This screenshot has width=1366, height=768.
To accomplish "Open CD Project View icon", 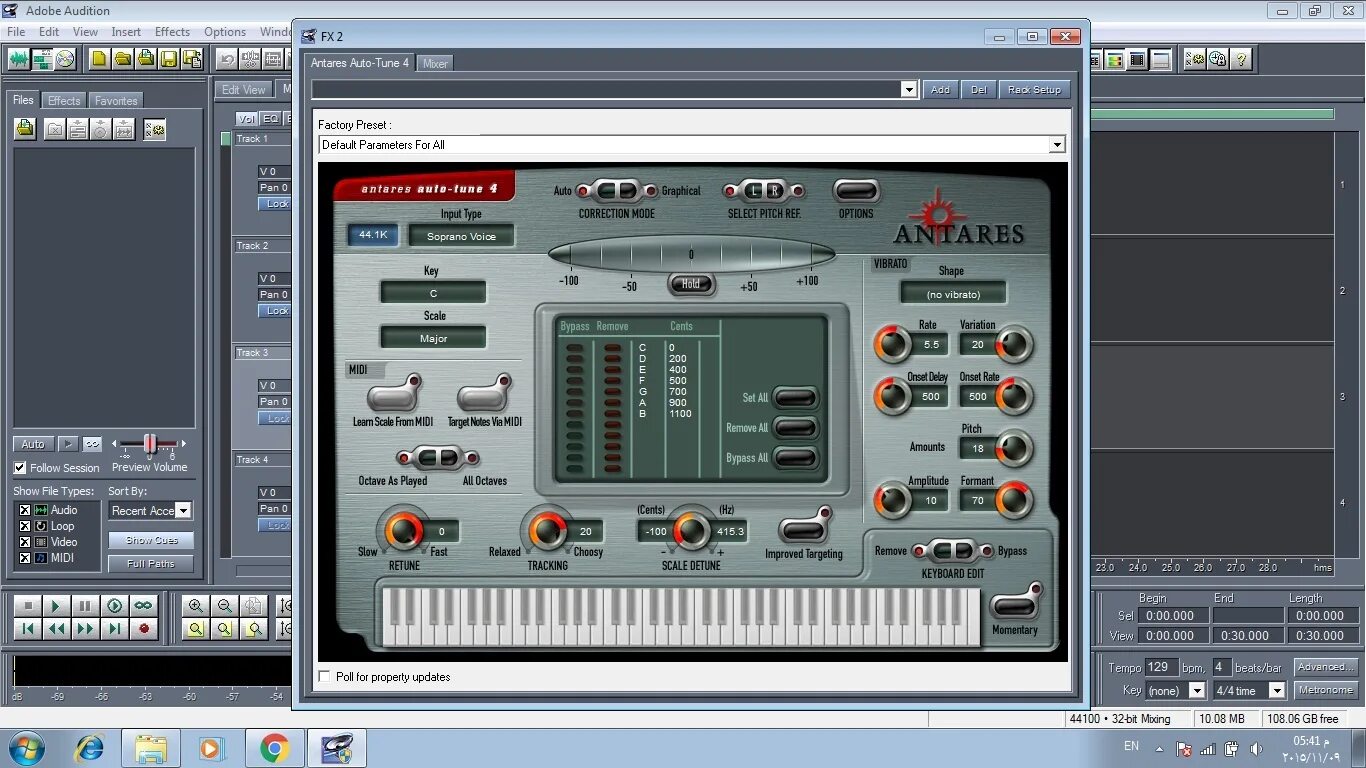I will [x=65, y=59].
